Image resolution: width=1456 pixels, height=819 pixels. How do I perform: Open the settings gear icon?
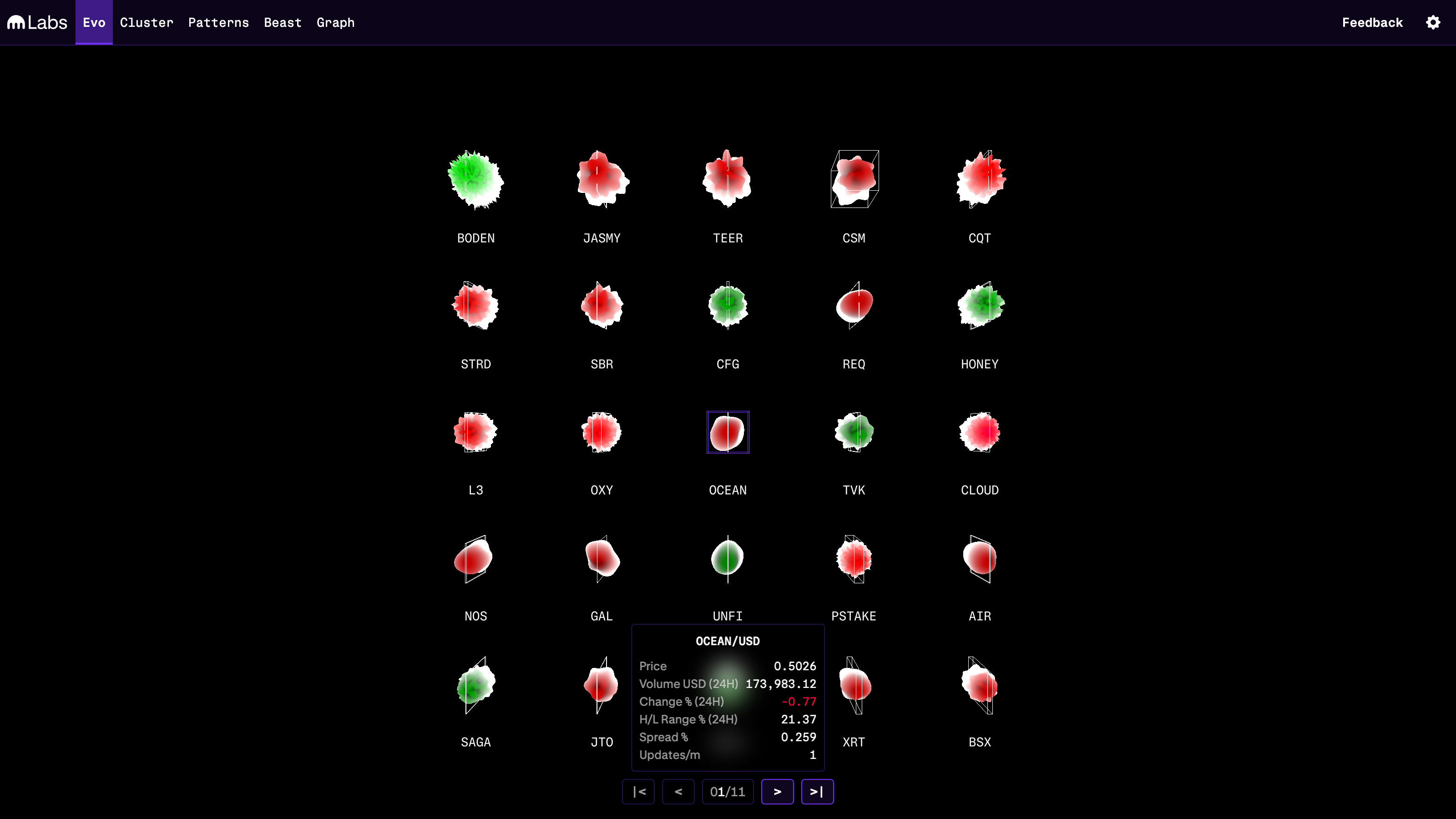(x=1433, y=23)
